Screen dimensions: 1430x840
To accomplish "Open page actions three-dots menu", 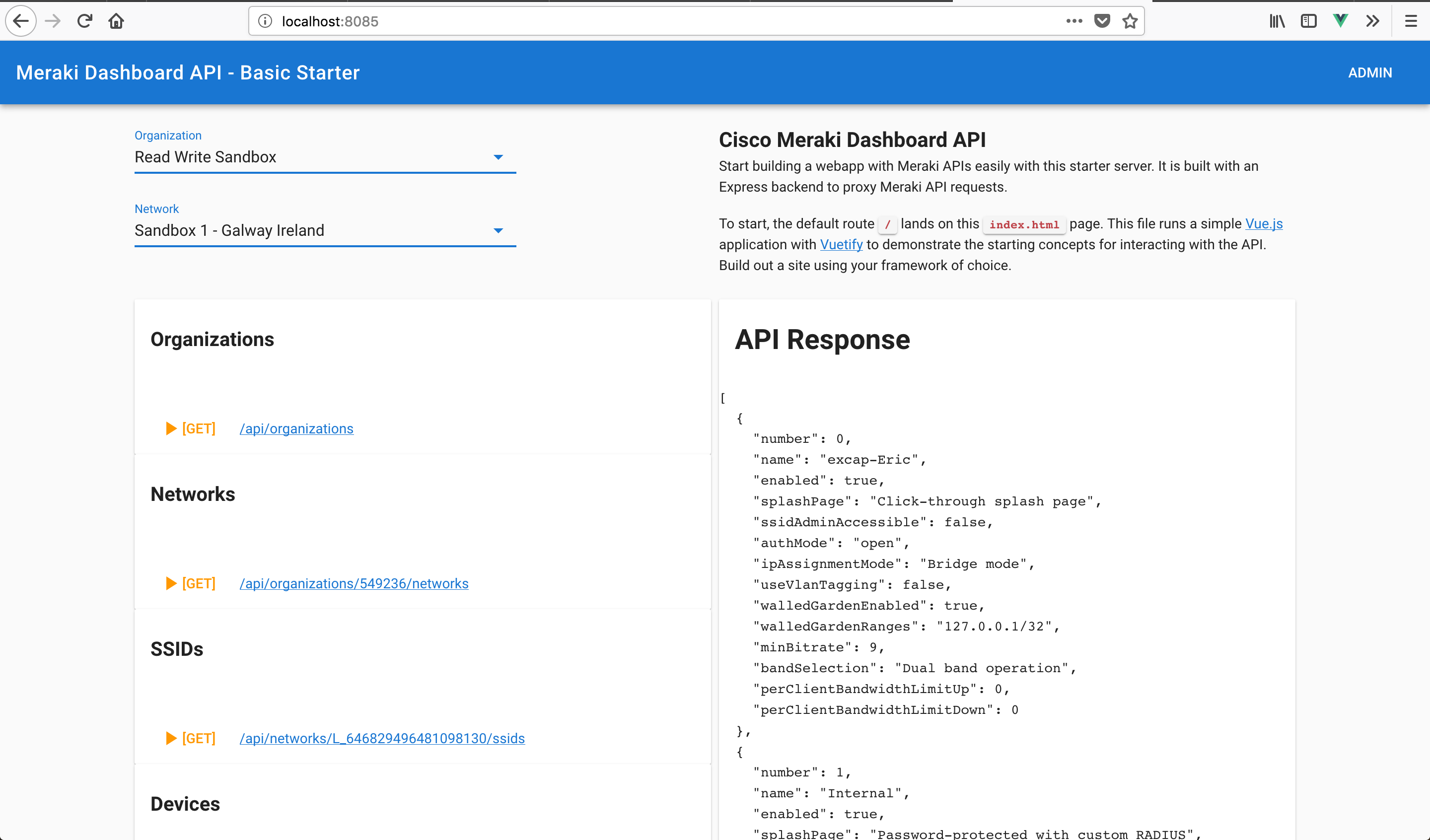I will (x=1073, y=21).
